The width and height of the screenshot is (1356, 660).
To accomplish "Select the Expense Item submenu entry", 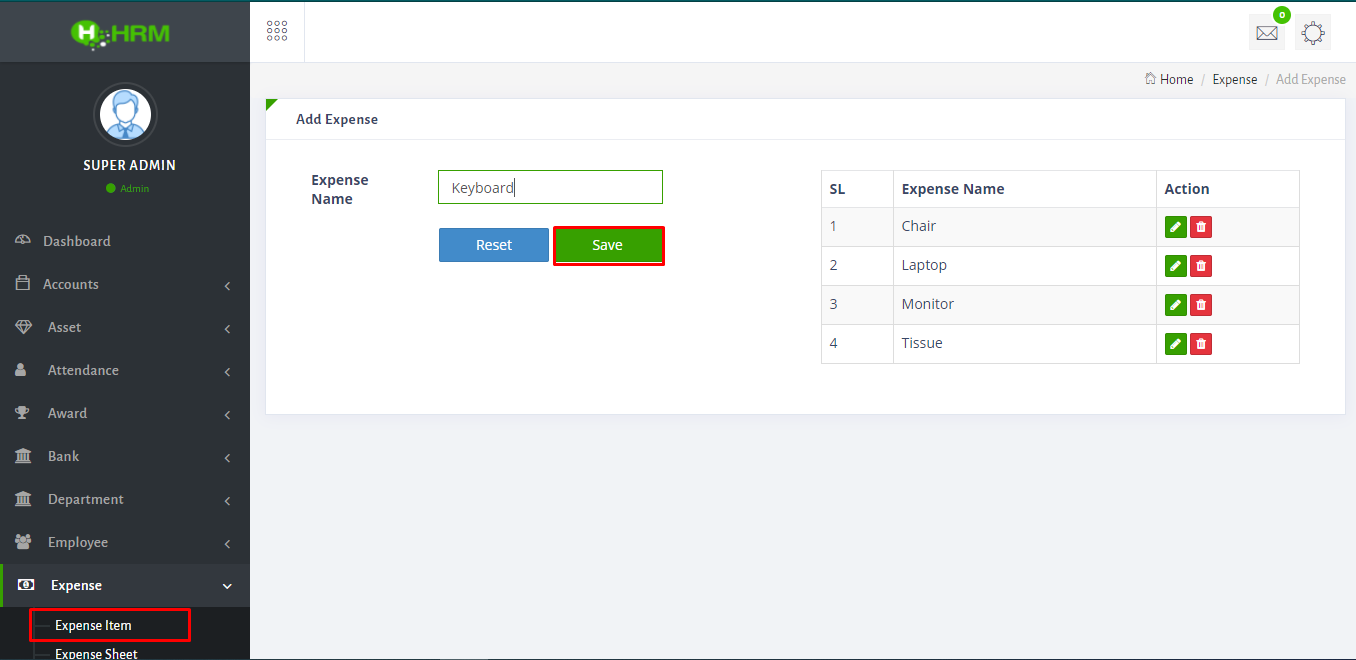I will [x=93, y=625].
